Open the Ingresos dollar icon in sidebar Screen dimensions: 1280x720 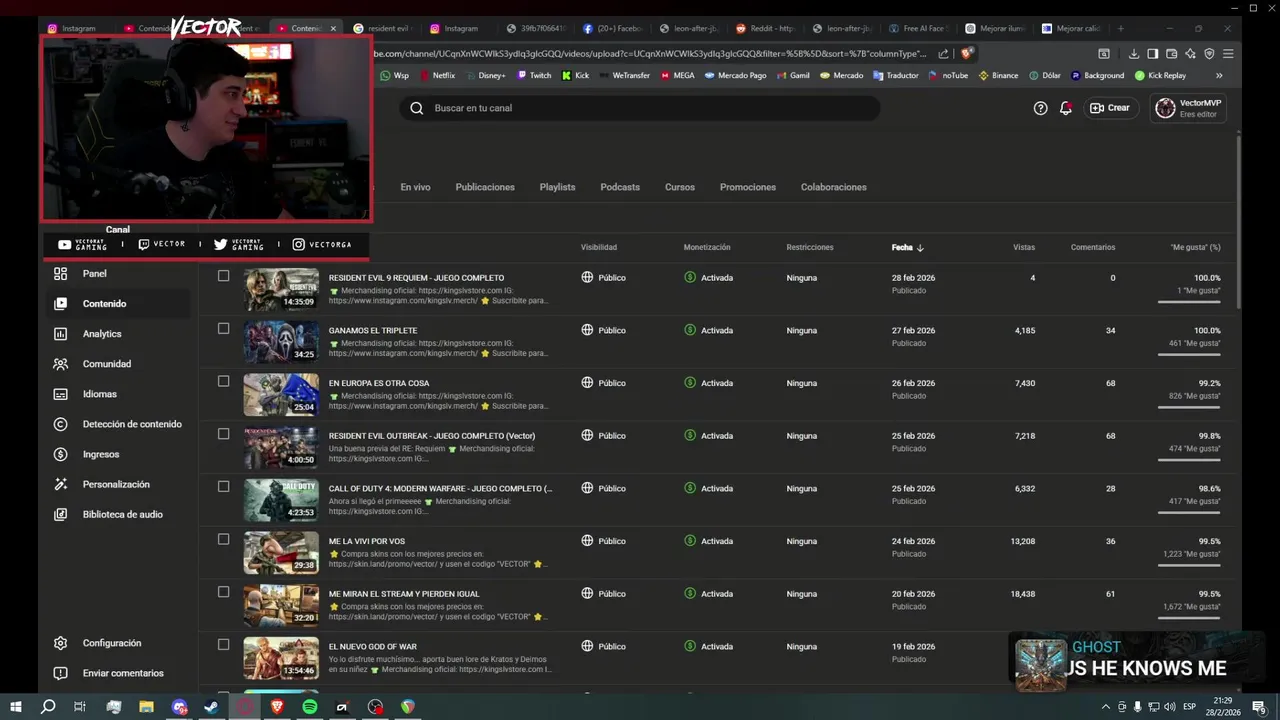61,454
